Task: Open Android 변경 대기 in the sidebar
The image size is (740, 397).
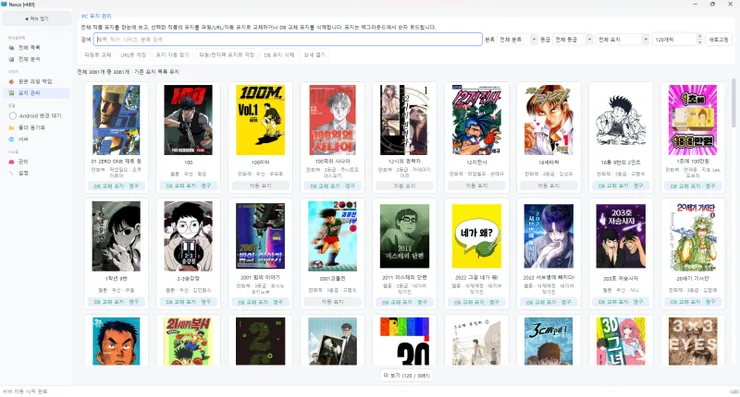Action: click(x=35, y=116)
